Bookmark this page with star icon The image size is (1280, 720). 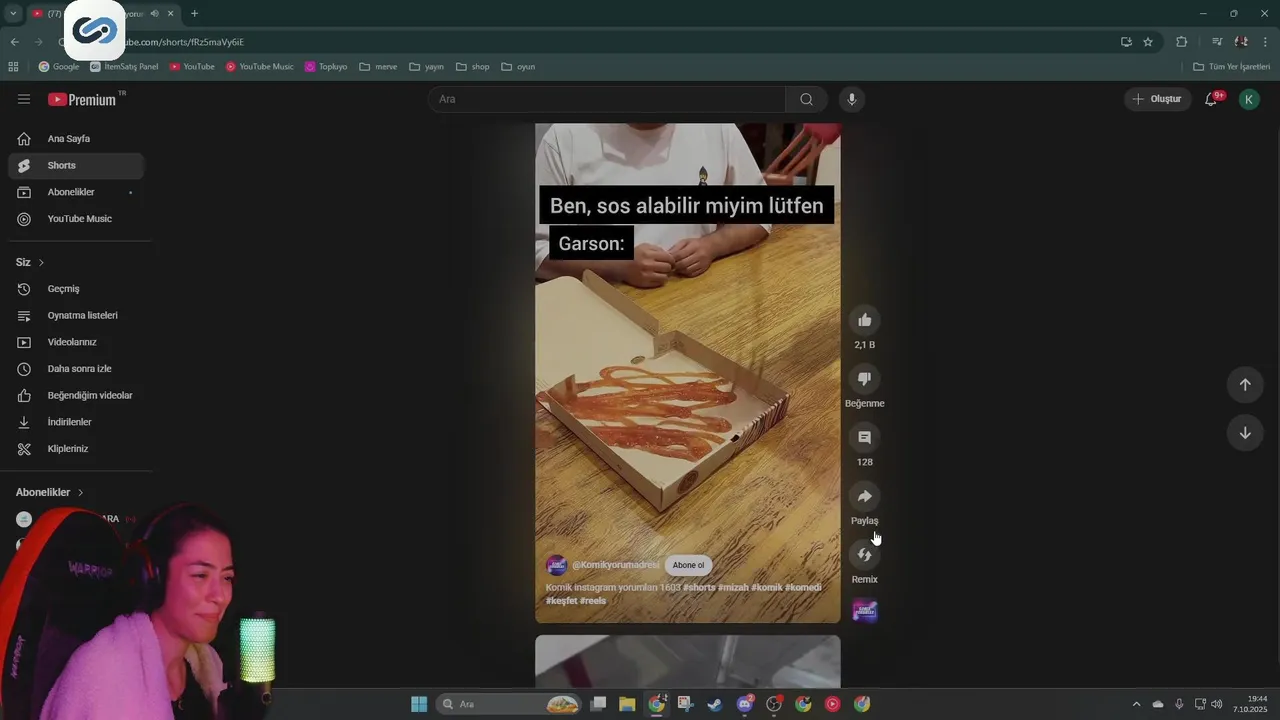pyautogui.click(x=1148, y=42)
